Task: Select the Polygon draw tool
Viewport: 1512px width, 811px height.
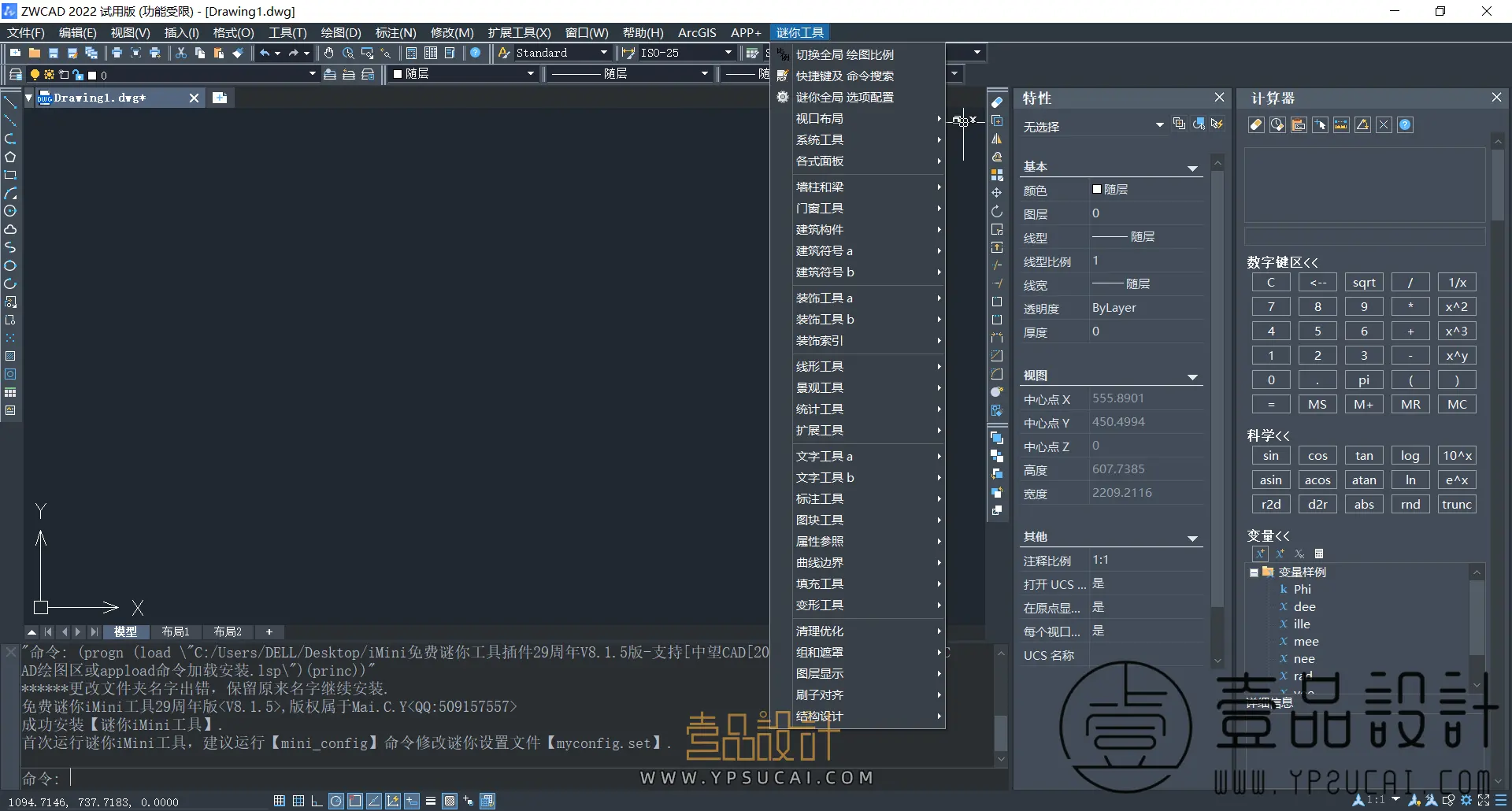Action: 10,157
